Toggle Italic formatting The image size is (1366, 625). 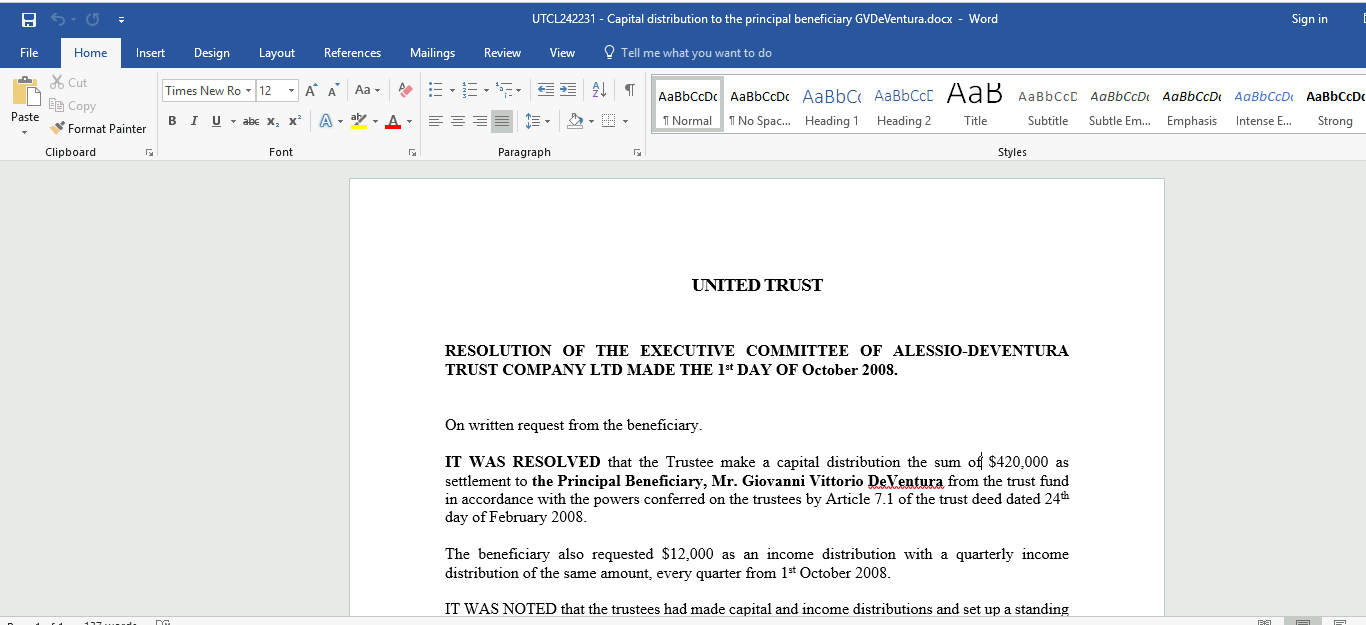[194, 121]
